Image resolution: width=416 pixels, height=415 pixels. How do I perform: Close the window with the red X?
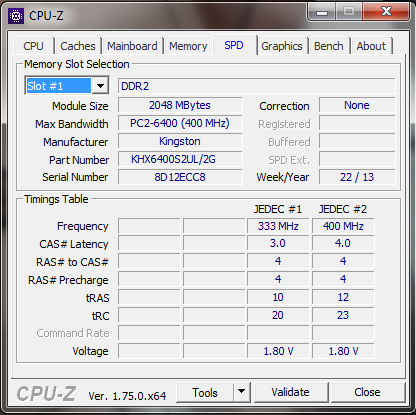(x=386, y=12)
